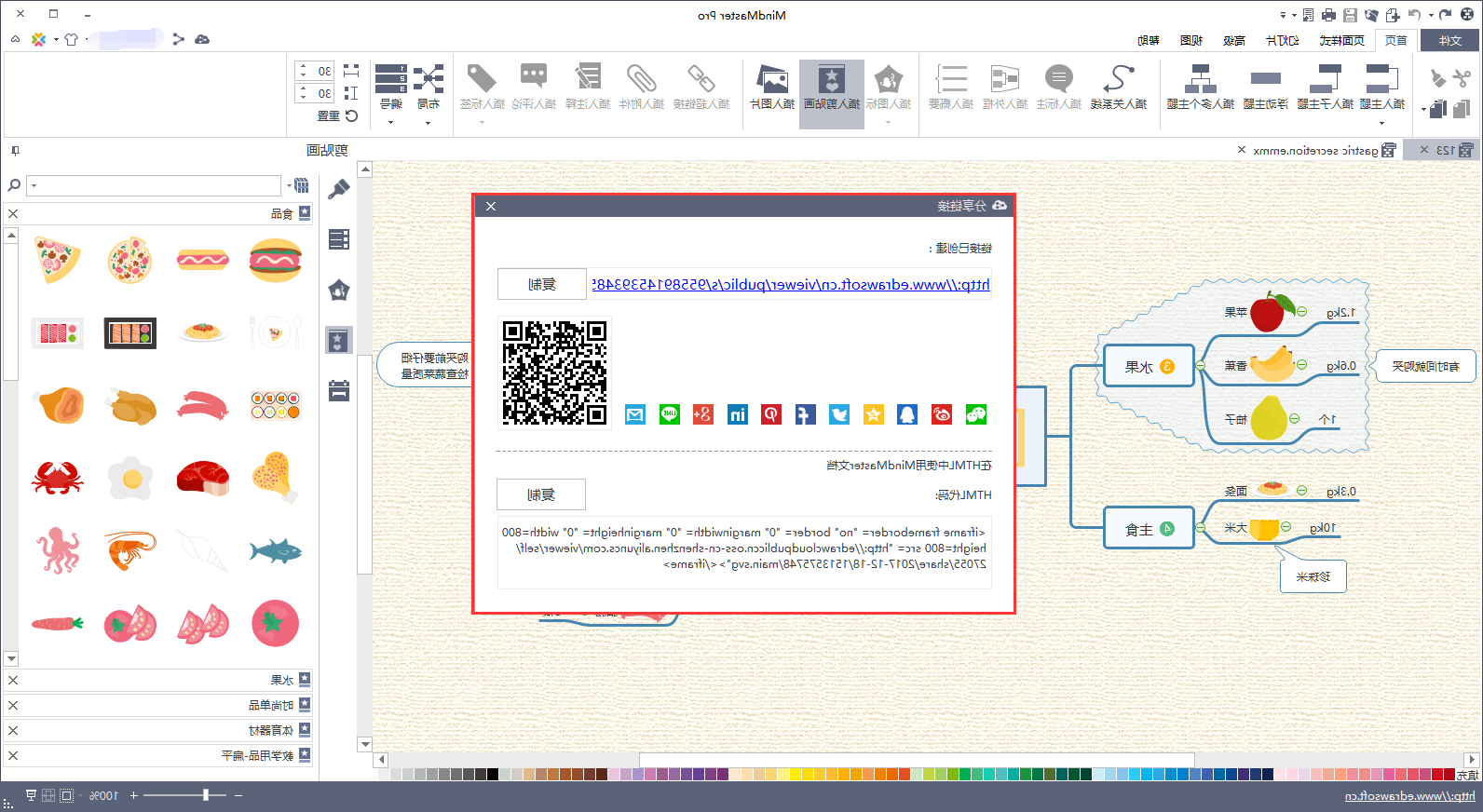Select the pizza slice clipart thumbnail
The width and height of the screenshot is (1483, 812).
click(x=58, y=260)
